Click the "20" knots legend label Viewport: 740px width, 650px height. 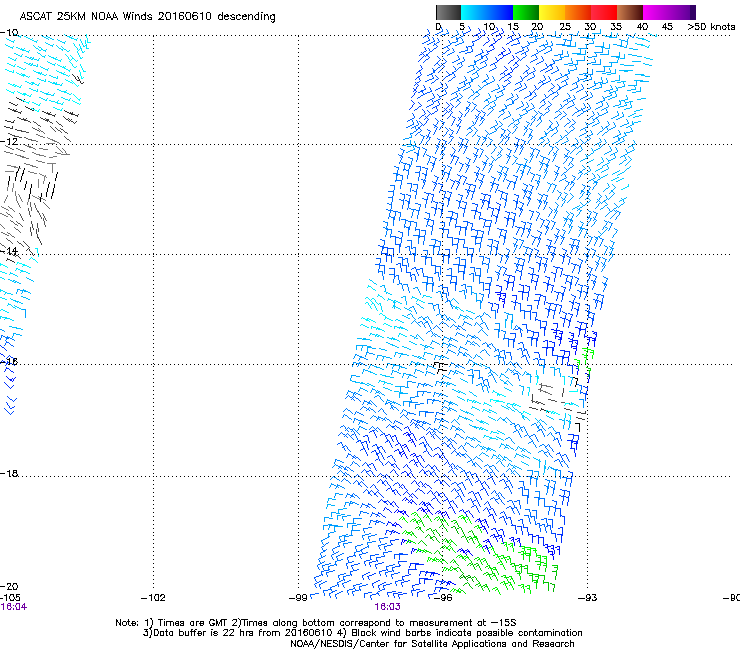pos(537,26)
